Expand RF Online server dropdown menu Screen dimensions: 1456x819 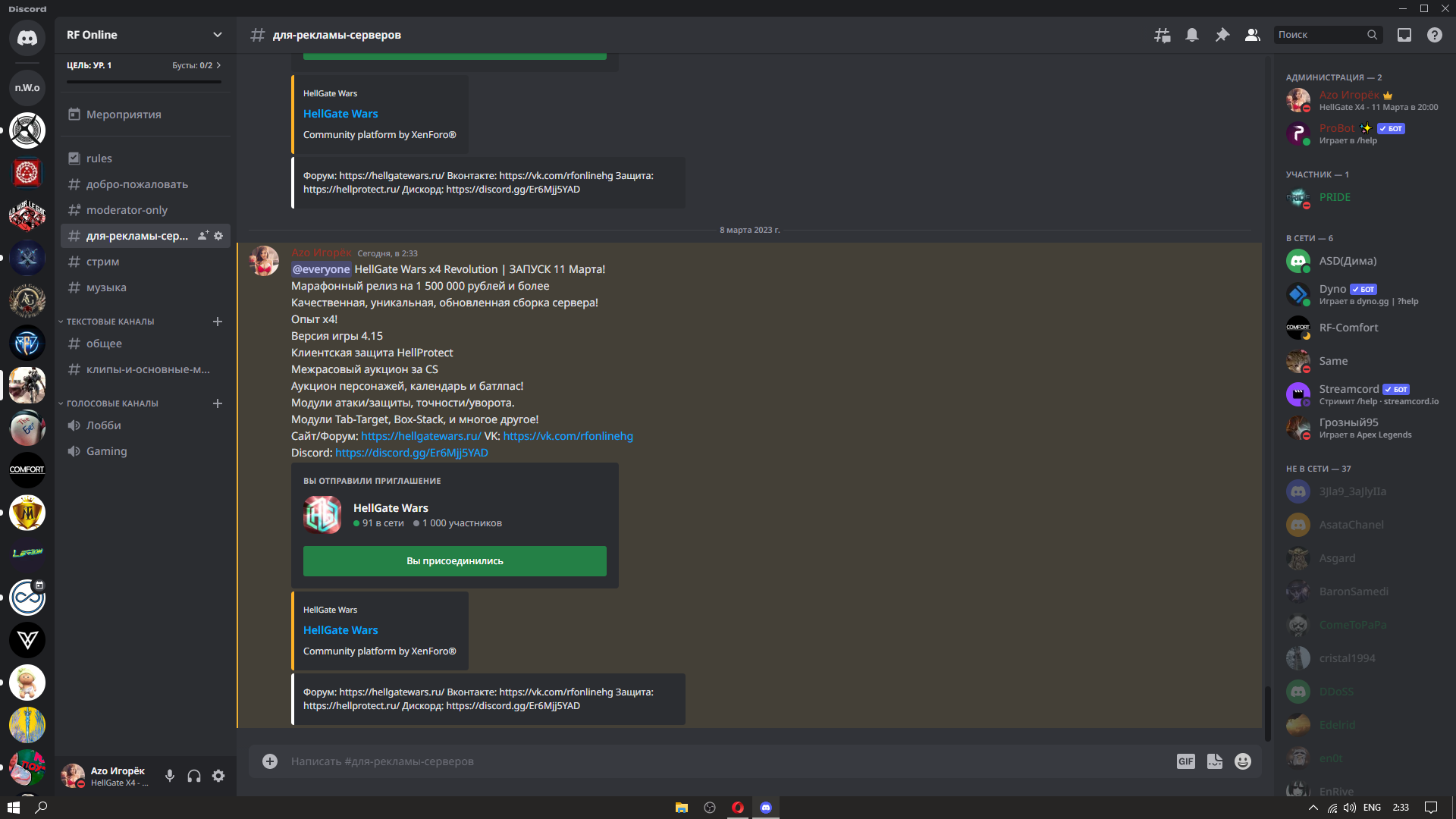(x=218, y=35)
